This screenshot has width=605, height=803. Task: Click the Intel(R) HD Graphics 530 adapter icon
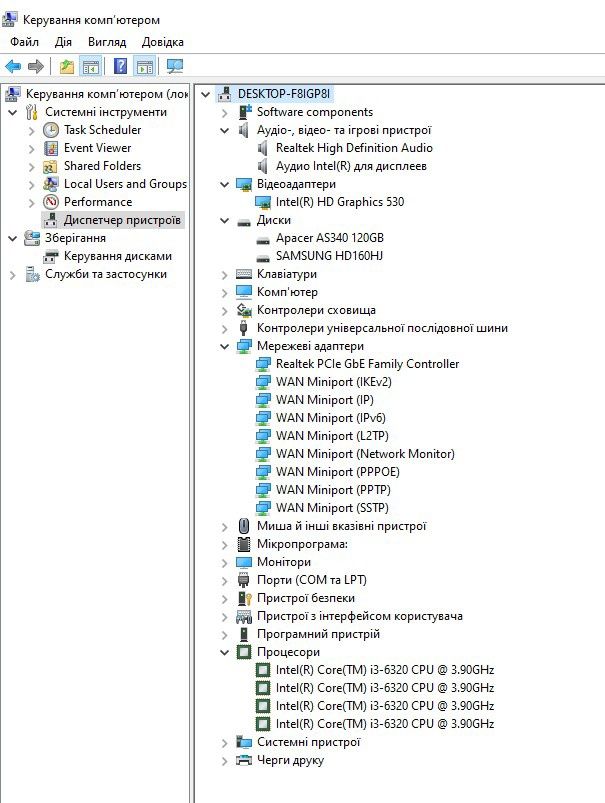[263, 202]
